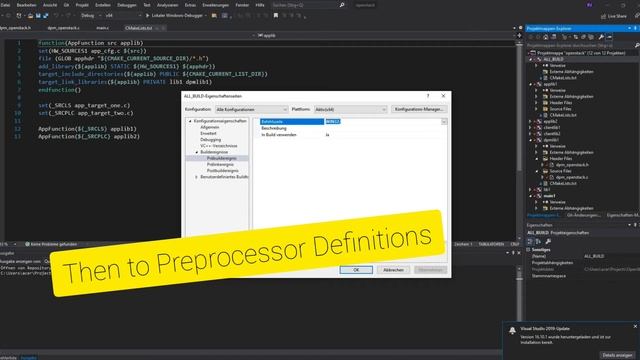Select Debugging in properties tree
Screen dimensions: 640x360
click(211, 140)
